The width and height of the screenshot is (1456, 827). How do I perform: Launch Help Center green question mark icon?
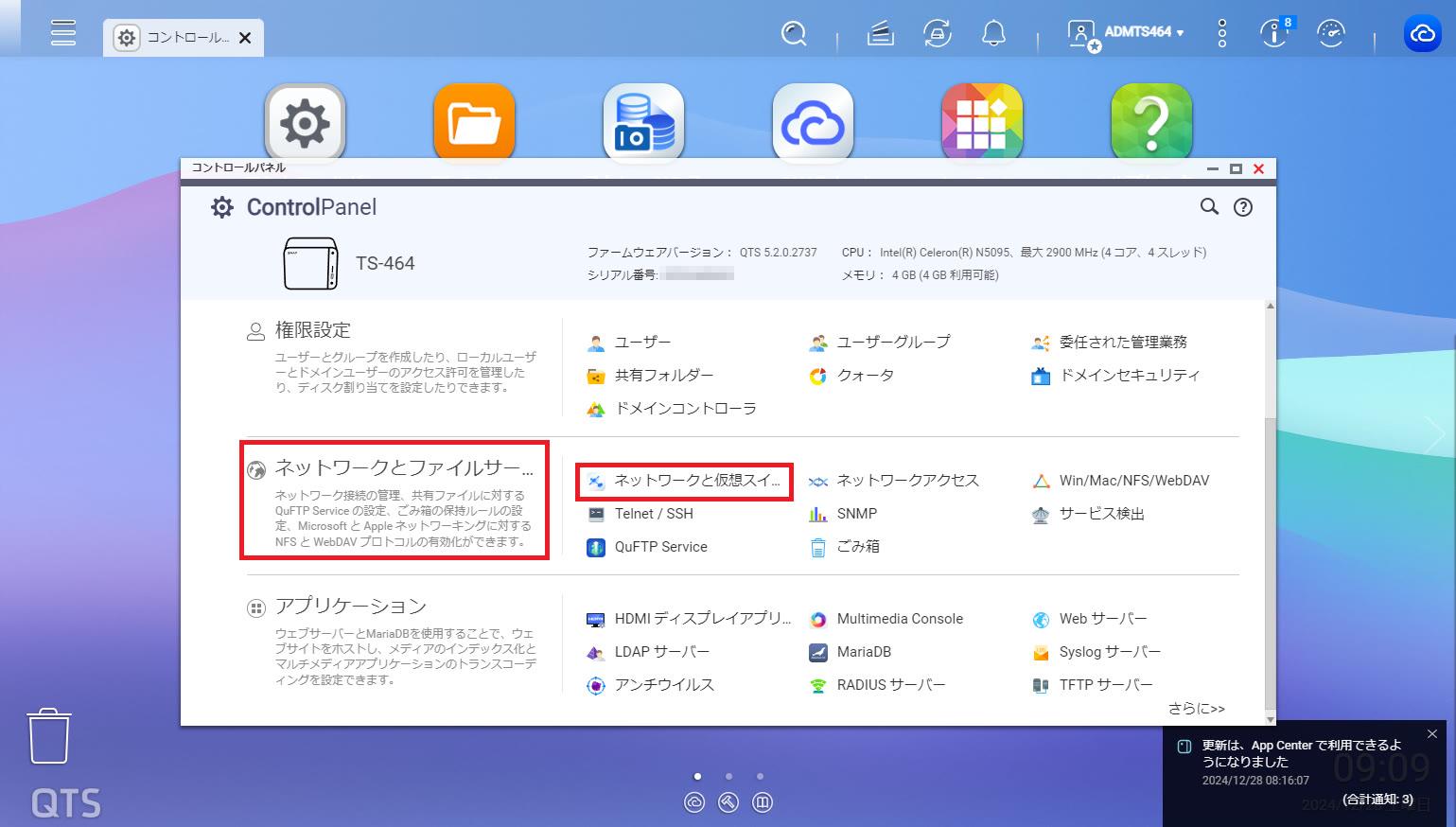pyautogui.click(x=1151, y=123)
